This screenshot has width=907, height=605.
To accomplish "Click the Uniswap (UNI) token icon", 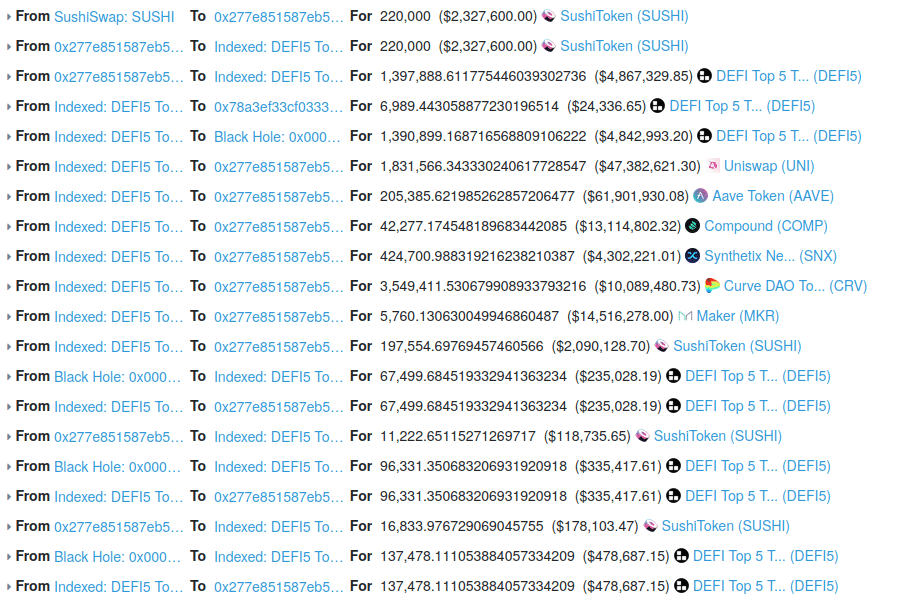I will point(713,166).
